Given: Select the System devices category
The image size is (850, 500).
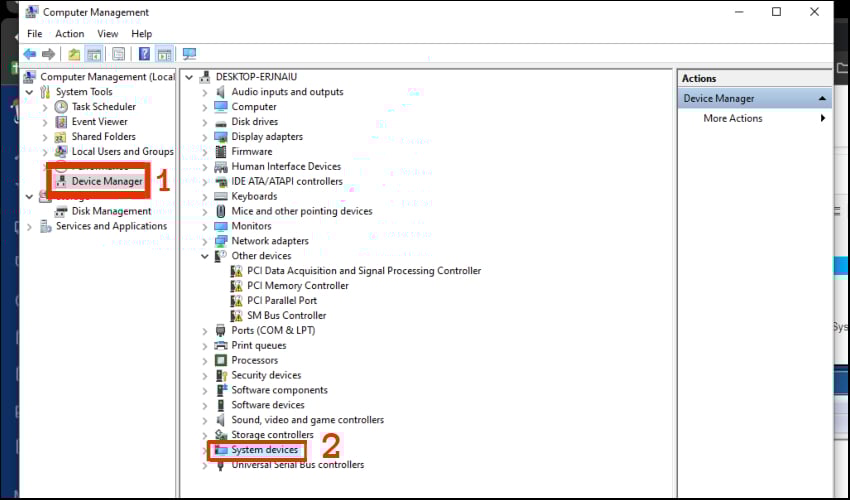Looking at the screenshot, I should pos(265,450).
